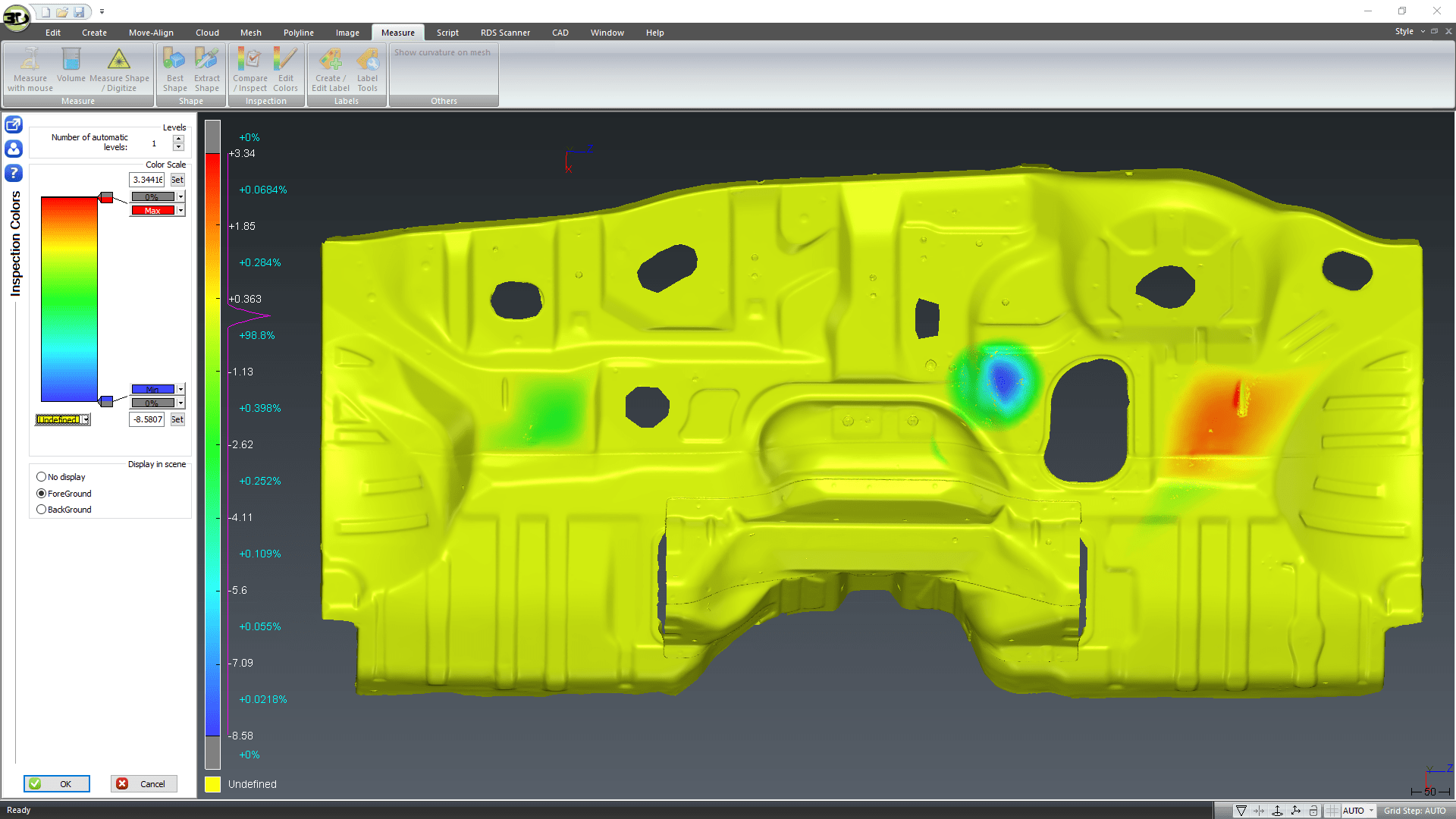
Task: Switch to the Move-Align ribbon tab
Action: (x=151, y=33)
